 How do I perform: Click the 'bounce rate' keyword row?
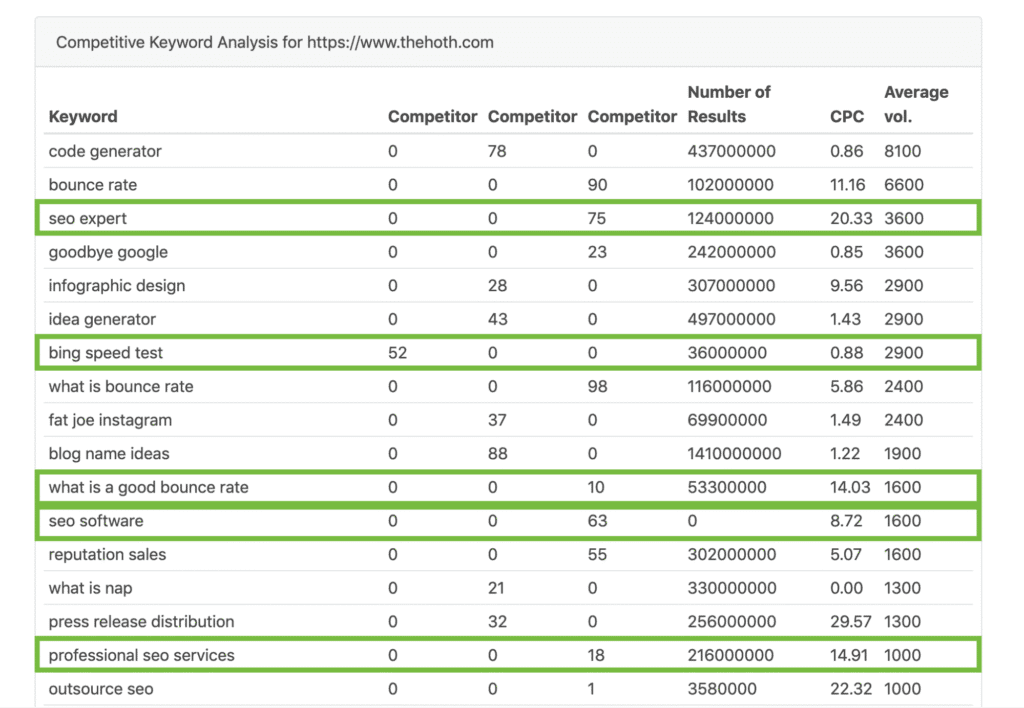pyautogui.click(x=93, y=185)
